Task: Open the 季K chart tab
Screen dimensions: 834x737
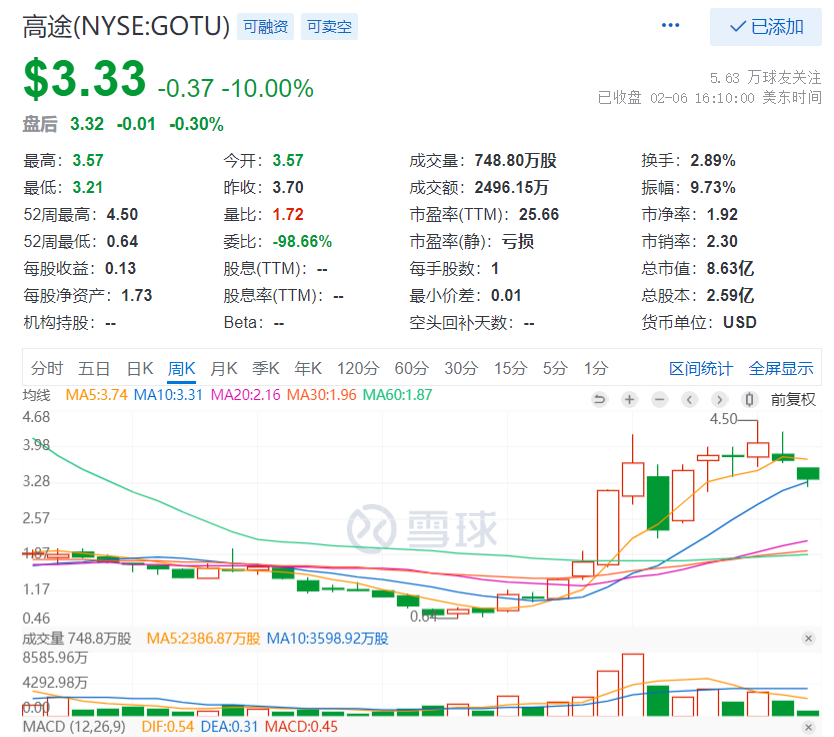Action: click(x=265, y=368)
